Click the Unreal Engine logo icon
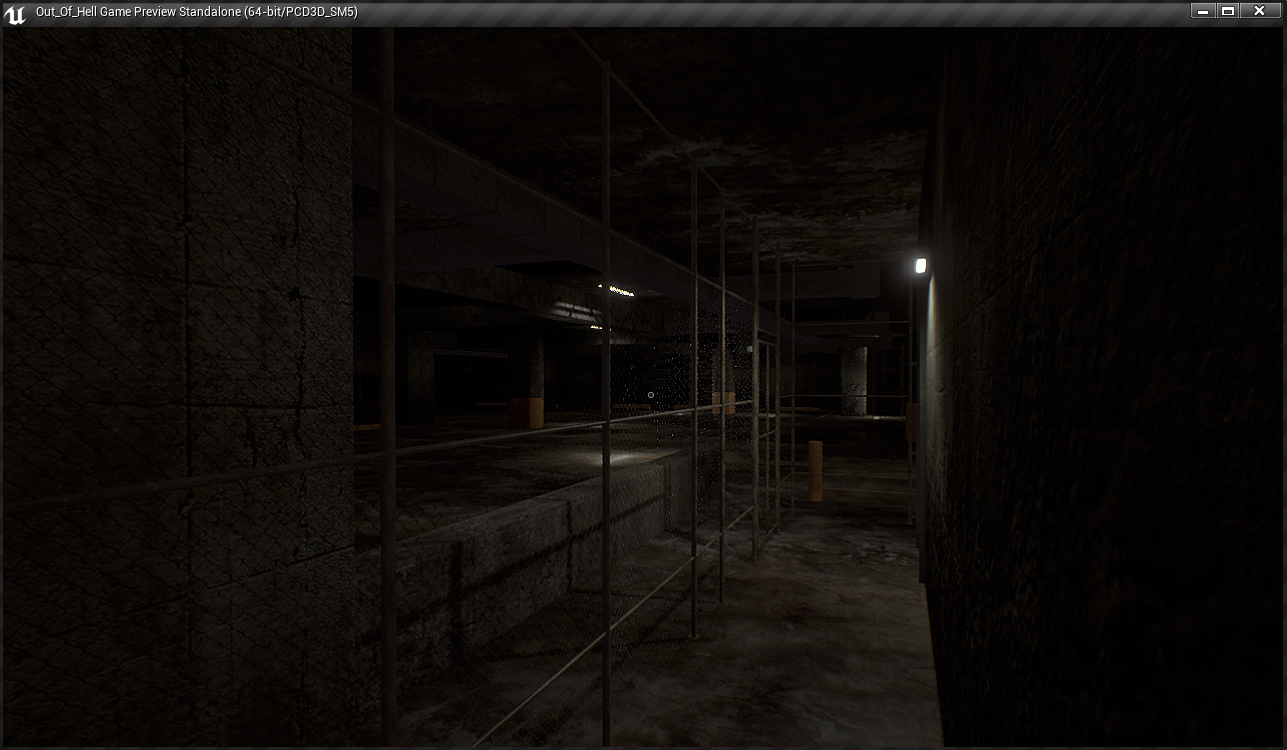Screen dimensions: 1287x750 15,13
